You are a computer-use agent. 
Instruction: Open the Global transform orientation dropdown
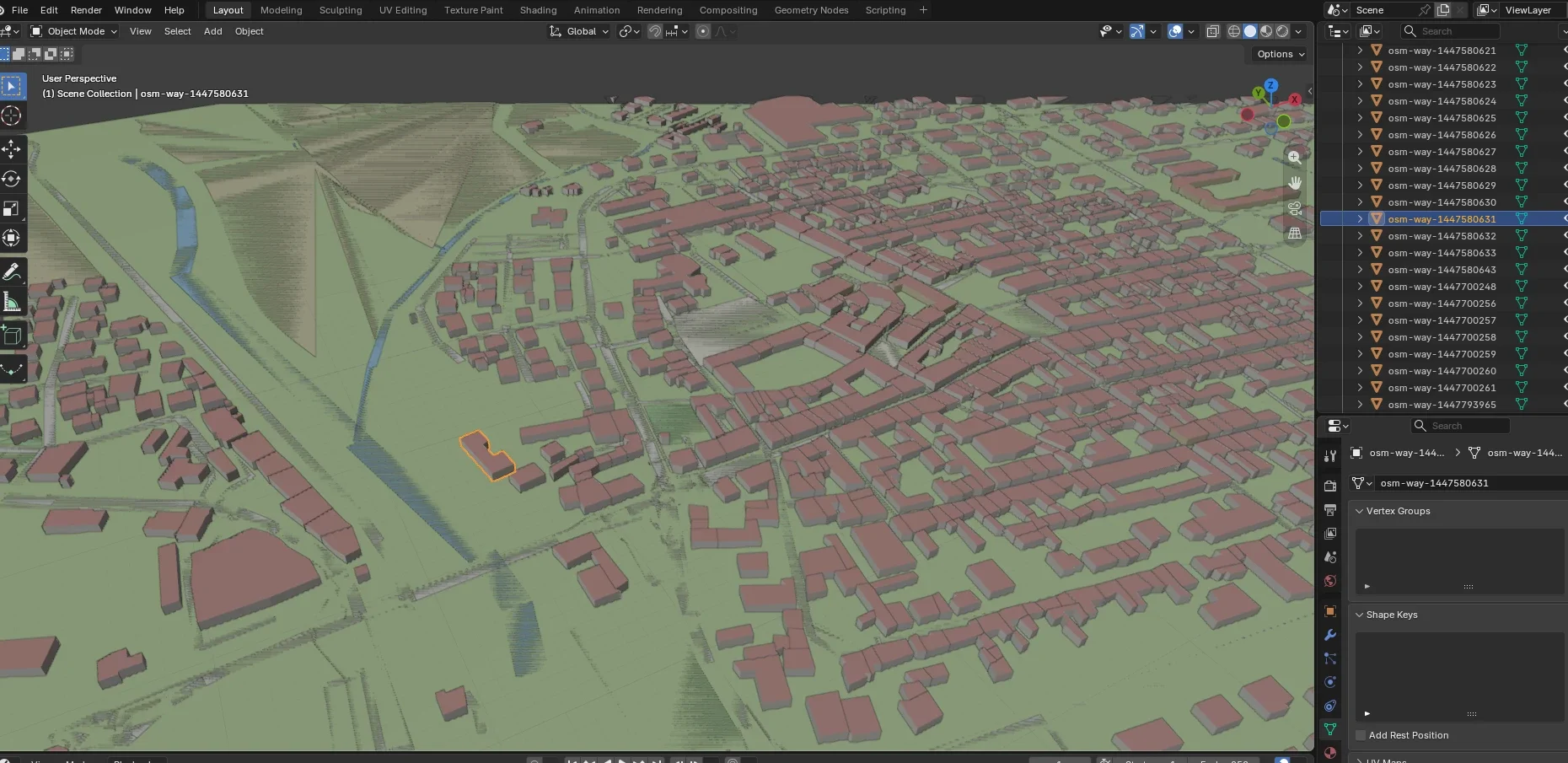coord(578,31)
